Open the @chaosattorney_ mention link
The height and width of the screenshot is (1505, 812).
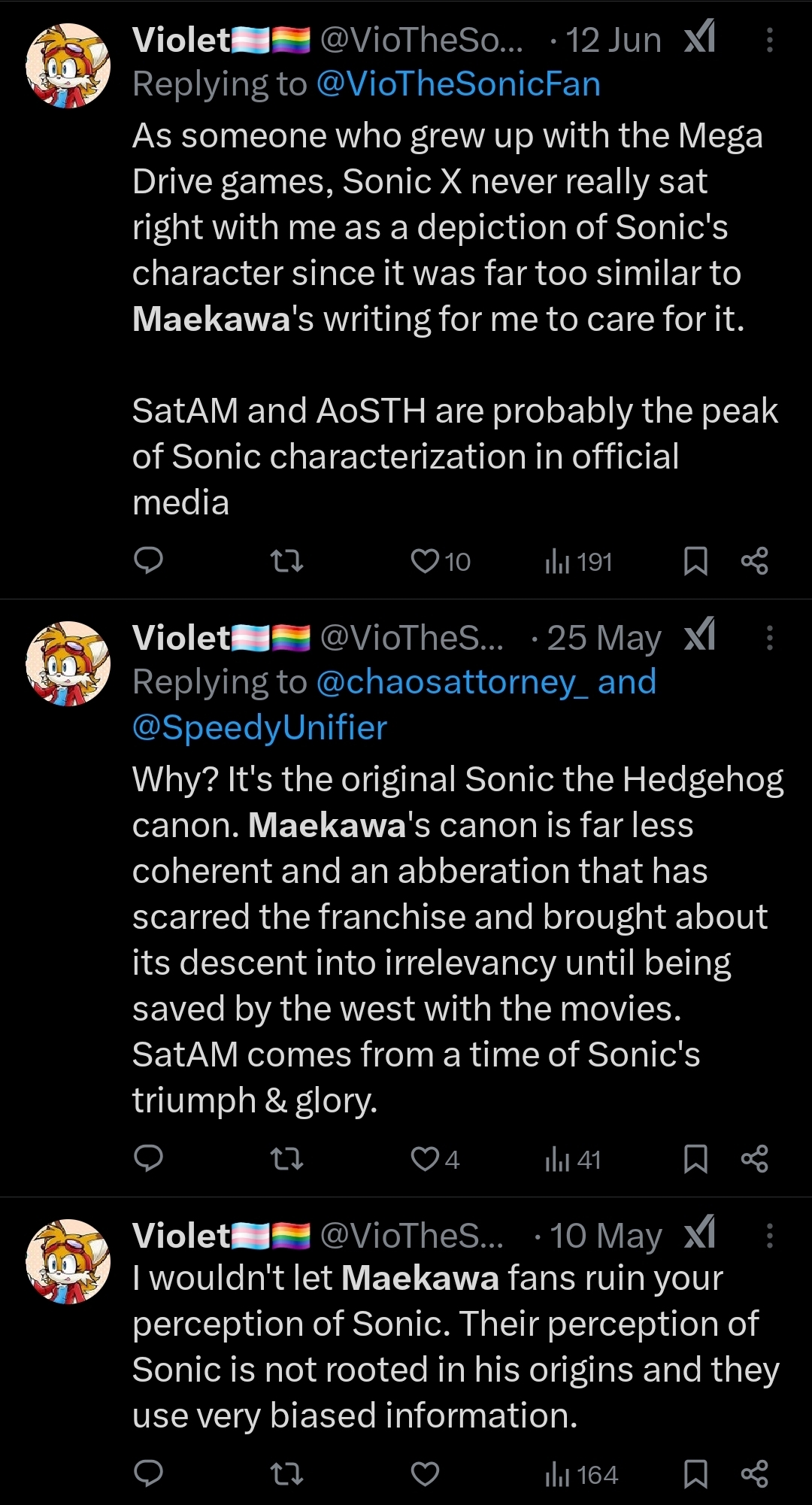pyautogui.click(x=453, y=682)
